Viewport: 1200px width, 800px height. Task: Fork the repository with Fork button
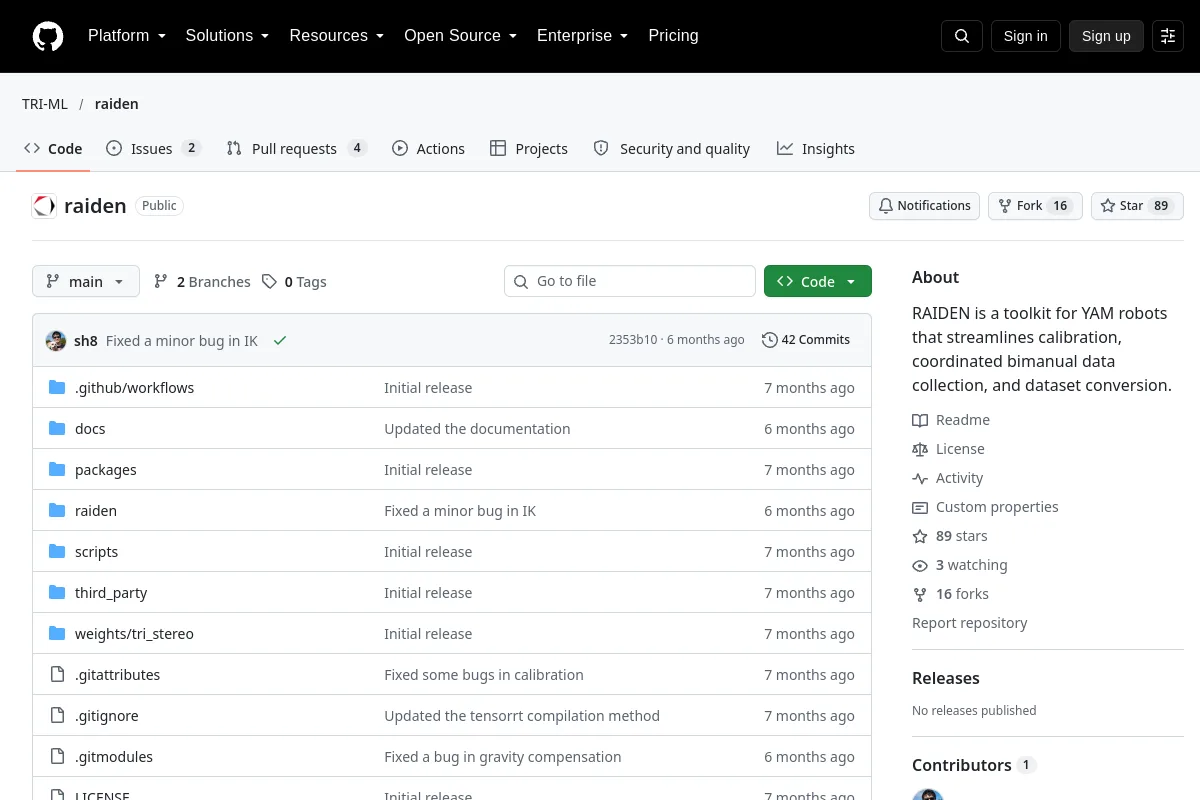[x=1035, y=205]
